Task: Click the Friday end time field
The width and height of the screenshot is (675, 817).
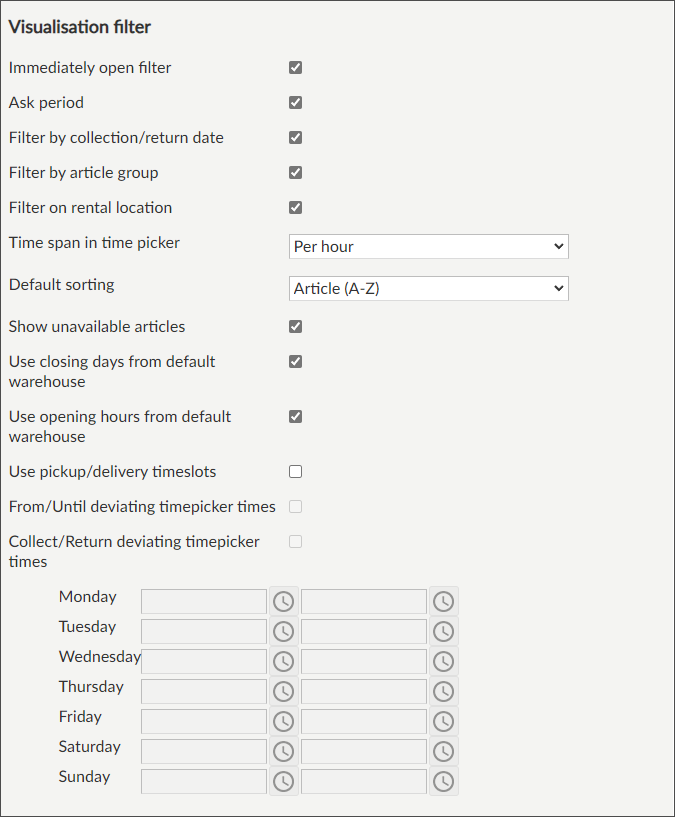Action: coord(364,721)
